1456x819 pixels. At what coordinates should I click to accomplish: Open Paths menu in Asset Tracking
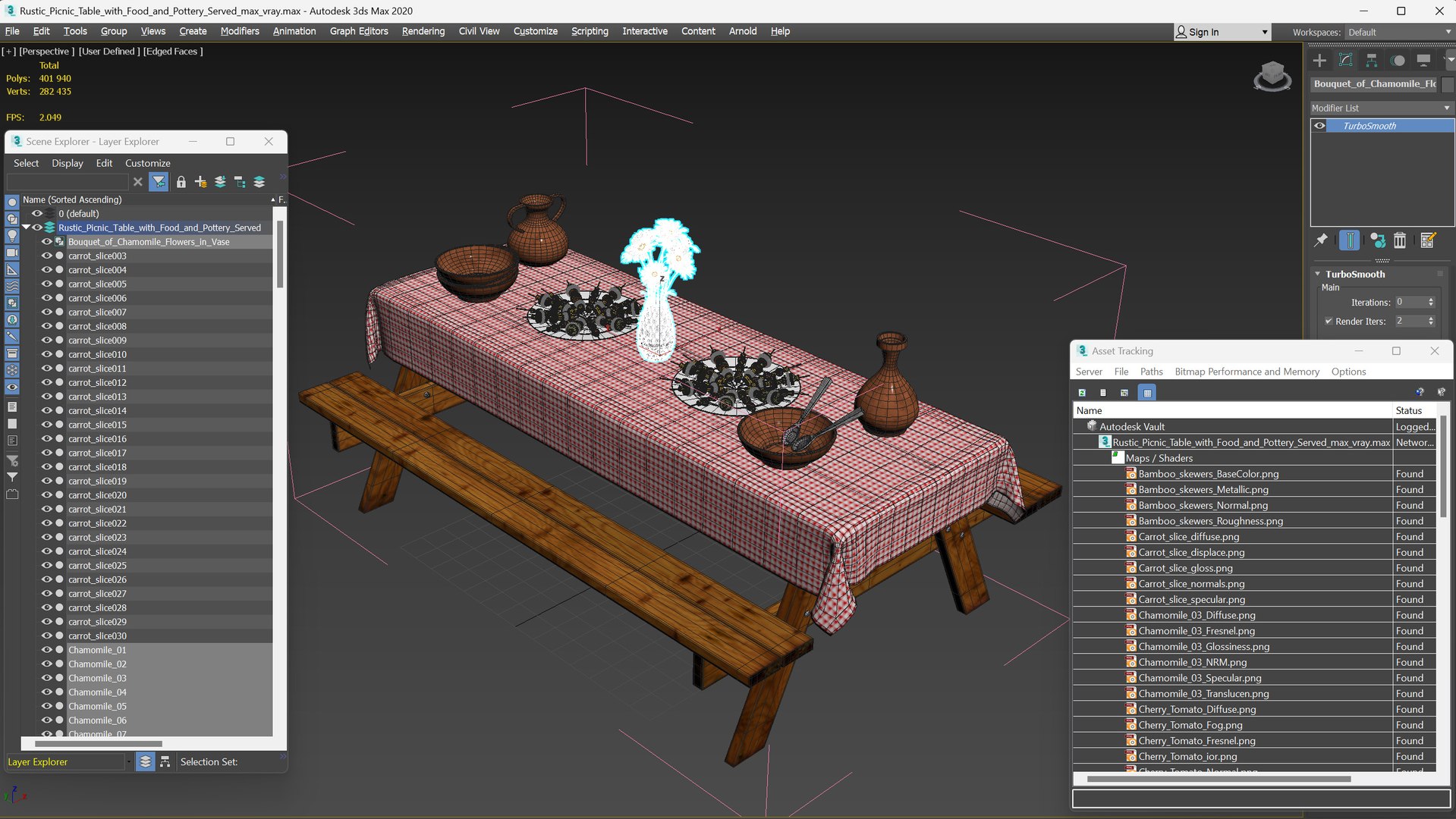click(1151, 372)
